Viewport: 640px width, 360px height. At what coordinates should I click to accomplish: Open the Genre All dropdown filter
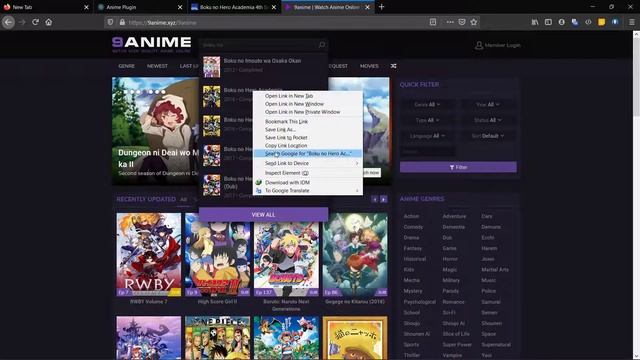[x=427, y=104]
